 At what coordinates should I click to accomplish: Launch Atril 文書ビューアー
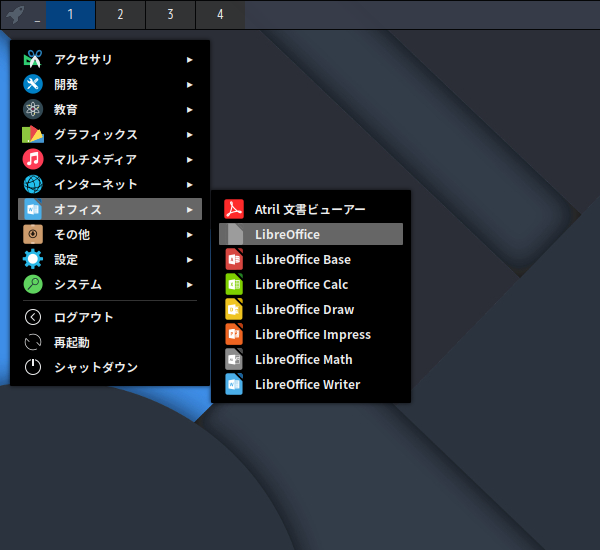311,209
